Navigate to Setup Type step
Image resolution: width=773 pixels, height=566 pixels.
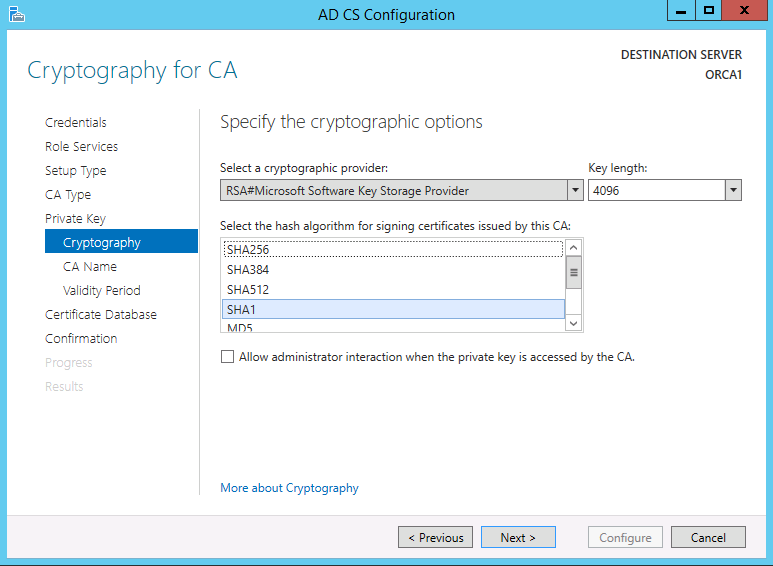coord(76,171)
